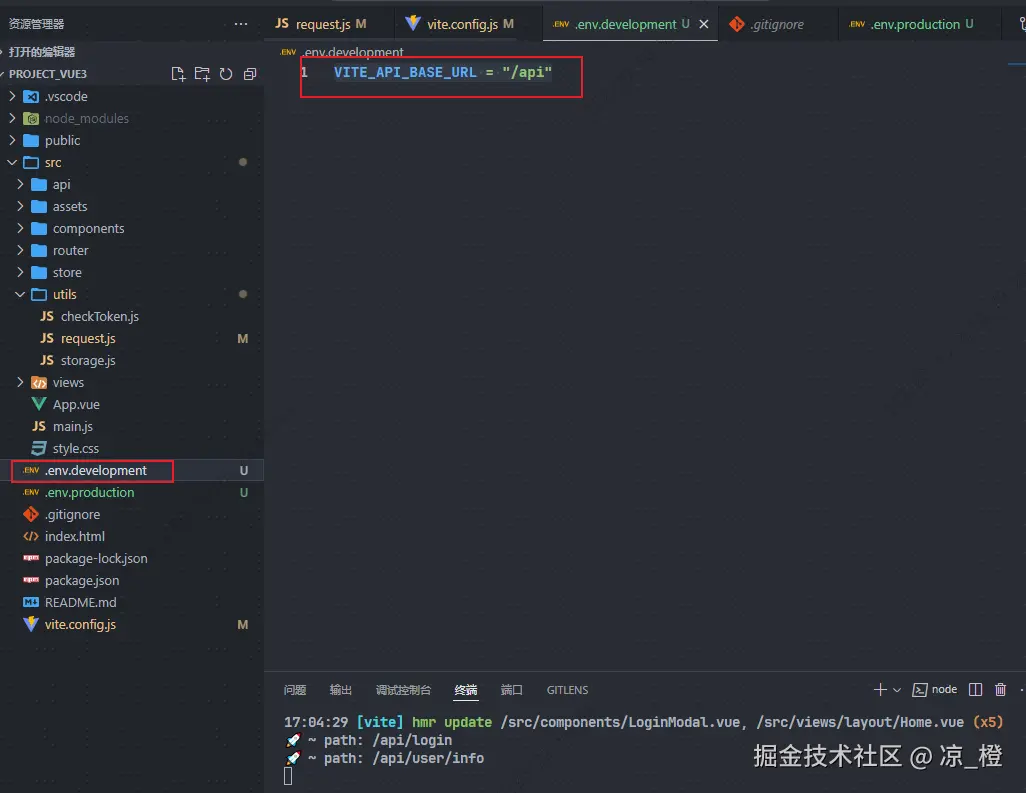Collapse the utils folder

pos(20,294)
